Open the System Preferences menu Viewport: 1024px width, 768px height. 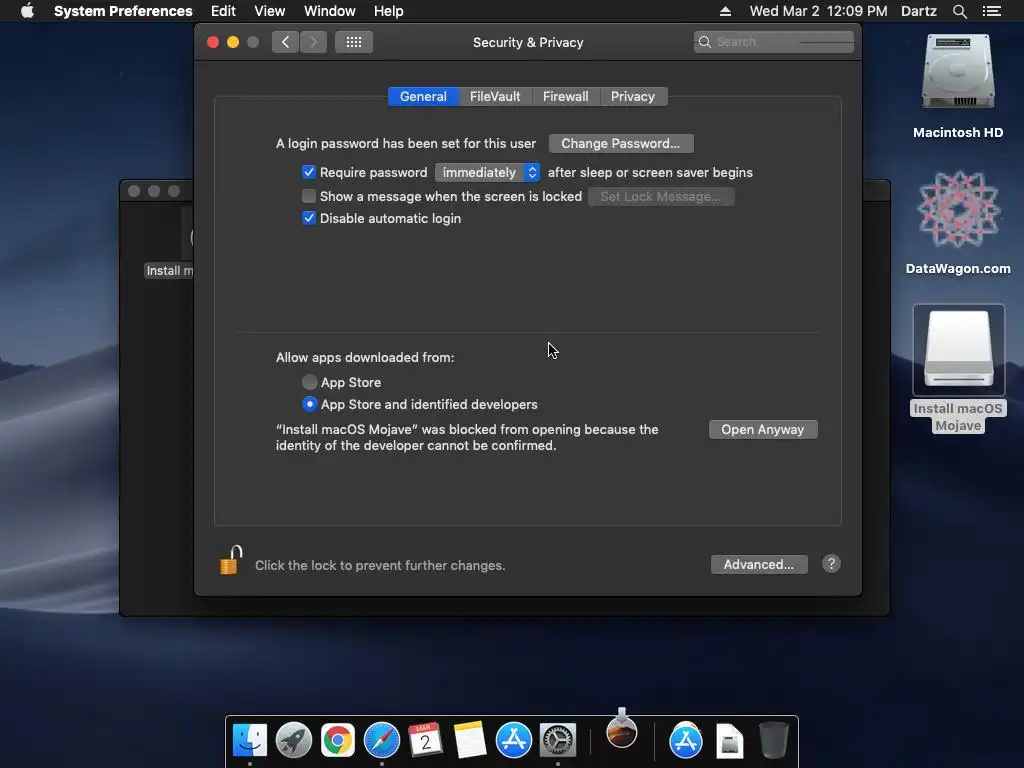coord(123,11)
